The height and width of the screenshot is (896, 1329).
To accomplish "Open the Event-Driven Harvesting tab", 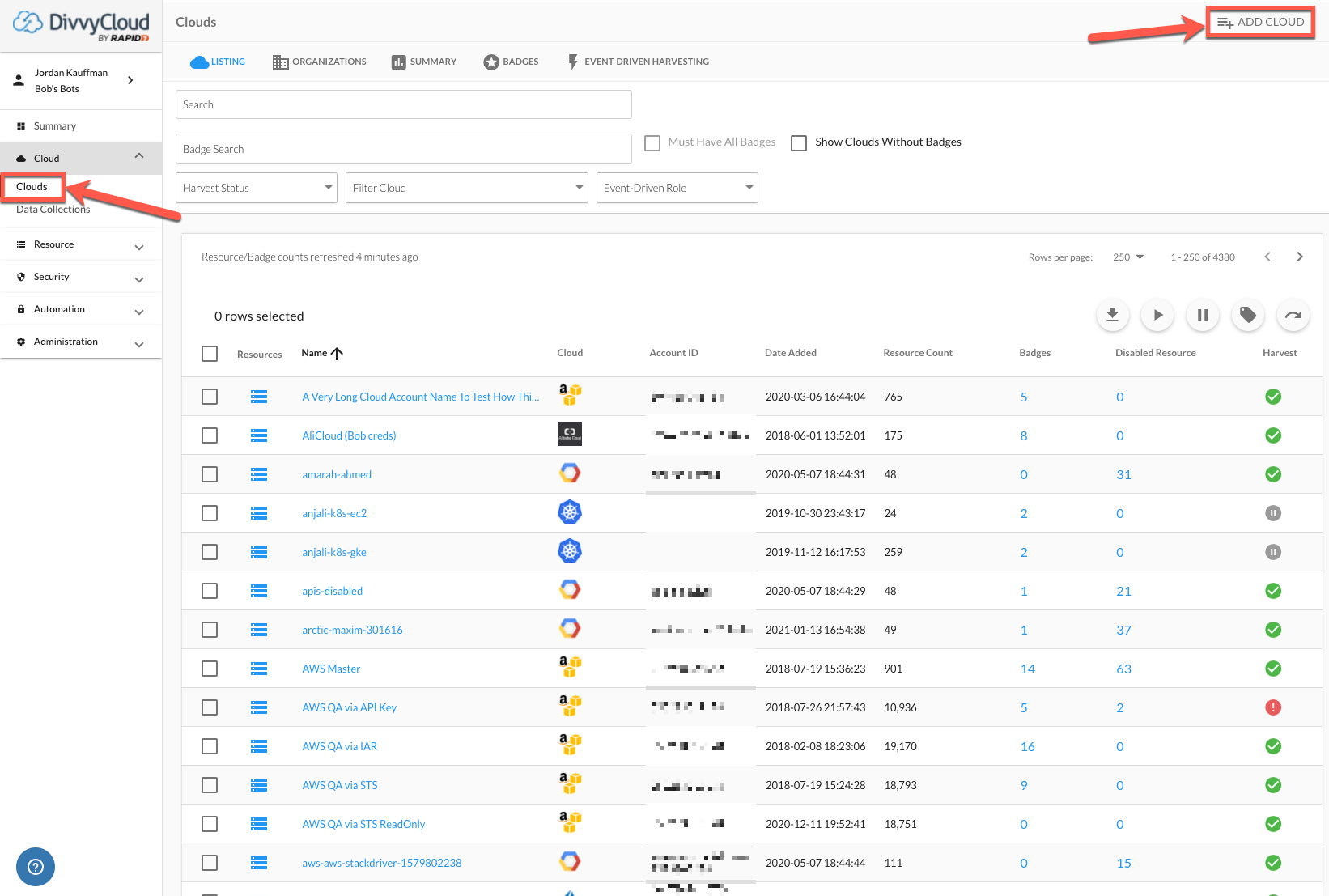I will (x=638, y=62).
